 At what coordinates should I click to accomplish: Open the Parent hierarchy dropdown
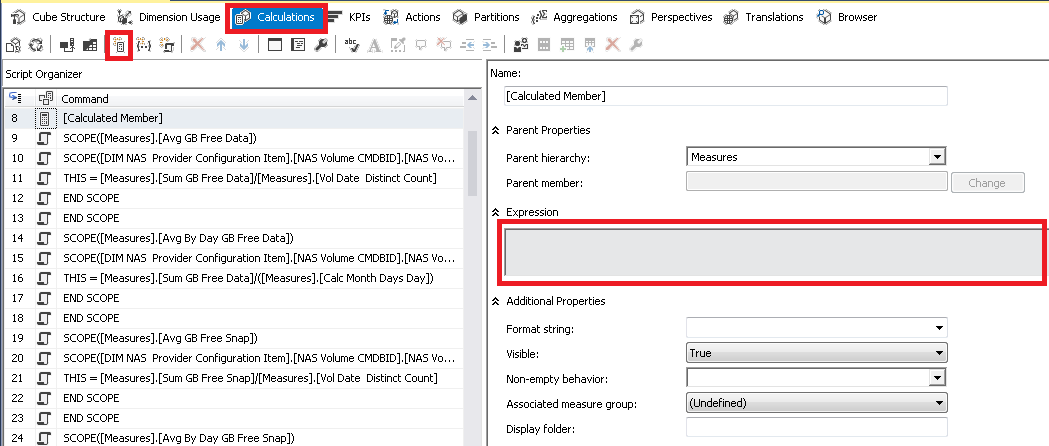(x=938, y=157)
